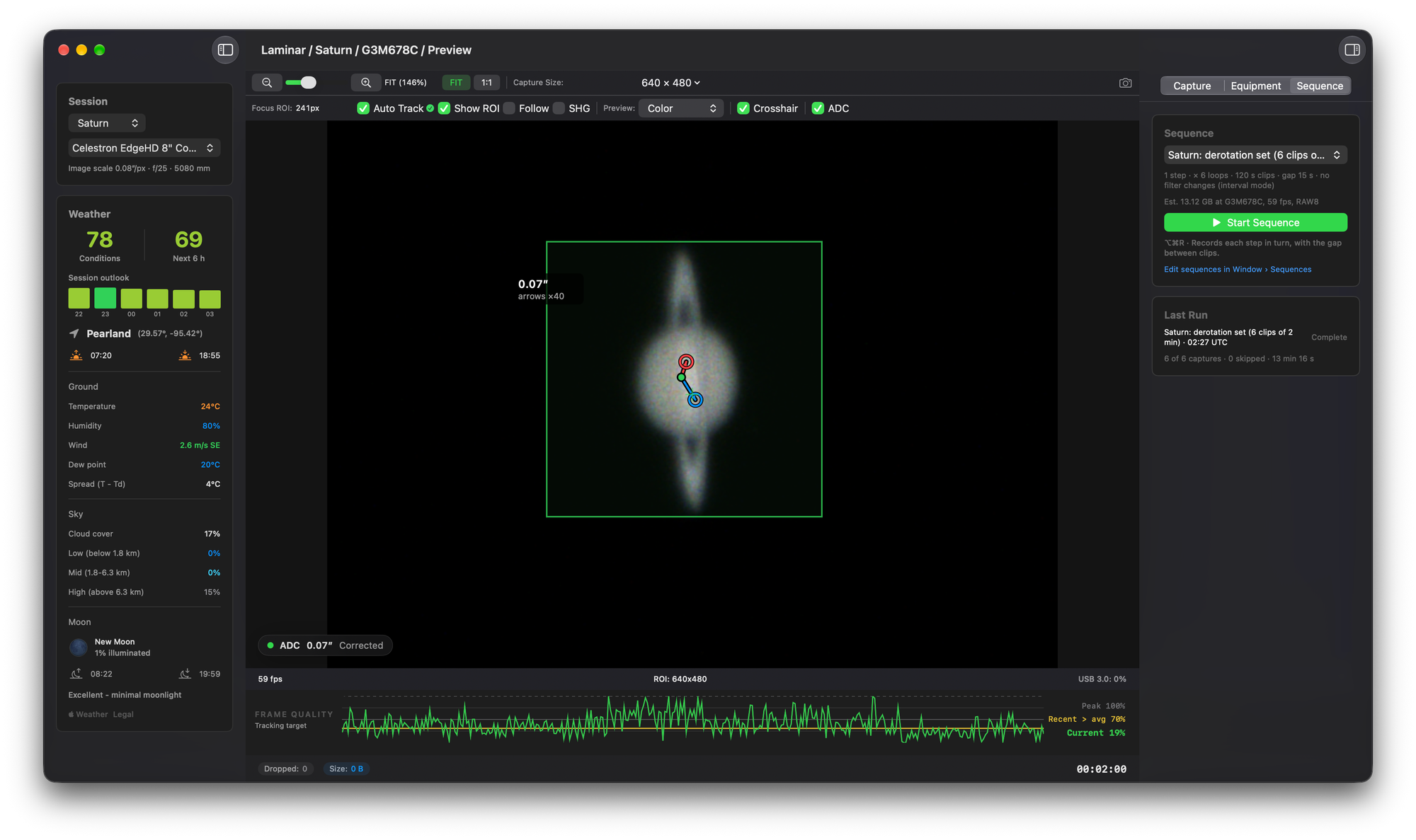Toggle the right inspector panel icon
Image resolution: width=1416 pixels, height=840 pixels.
click(1352, 50)
